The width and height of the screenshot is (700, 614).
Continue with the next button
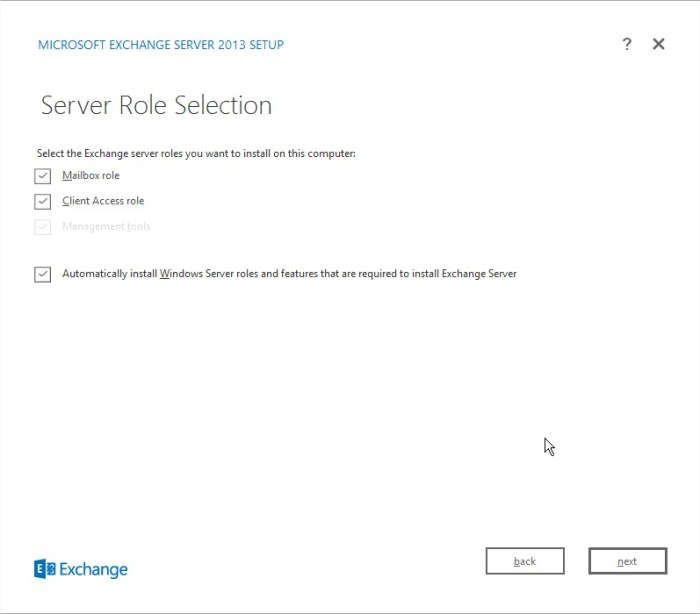[x=628, y=561]
